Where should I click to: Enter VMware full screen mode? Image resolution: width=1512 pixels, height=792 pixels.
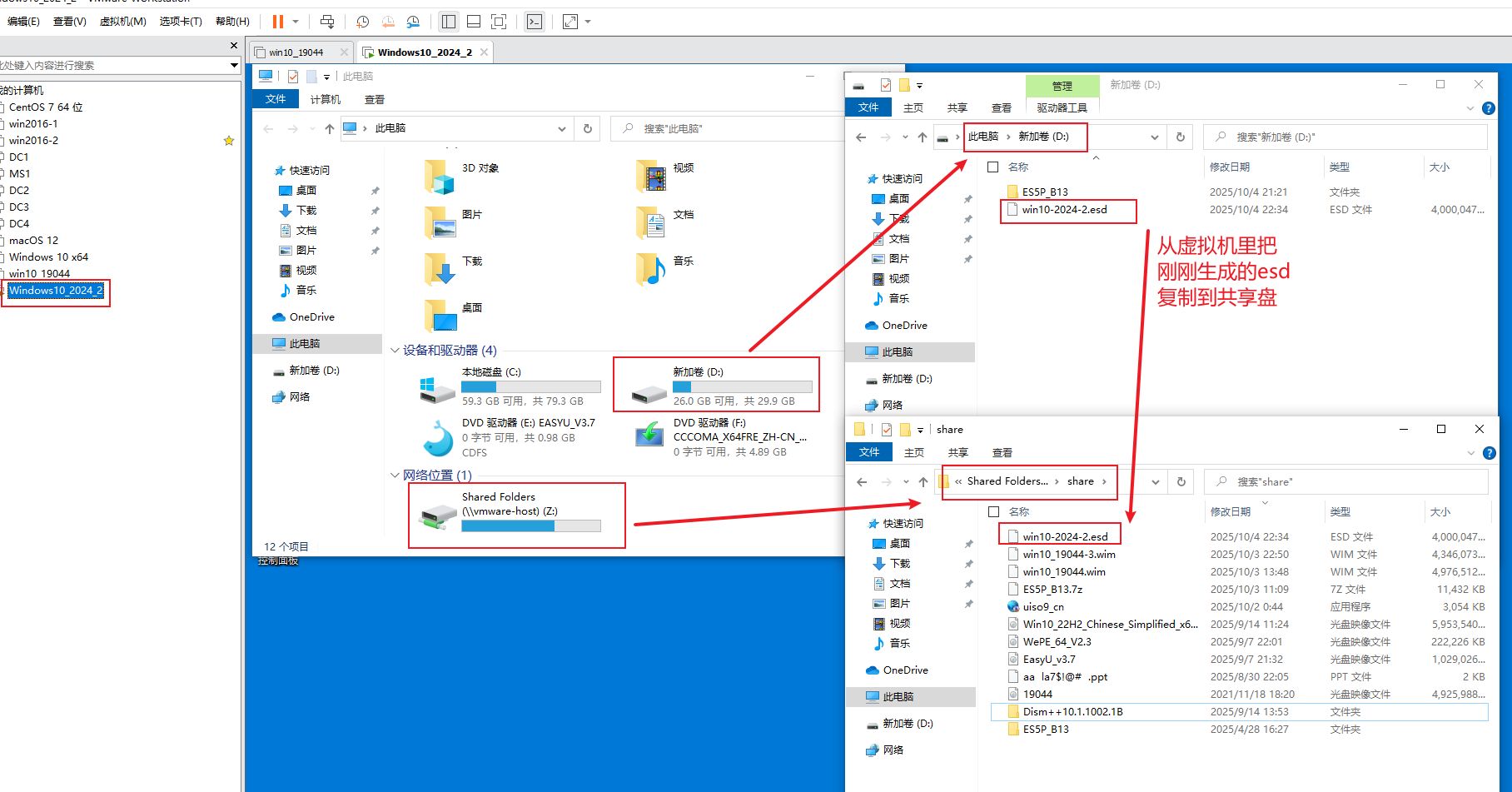point(499,22)
